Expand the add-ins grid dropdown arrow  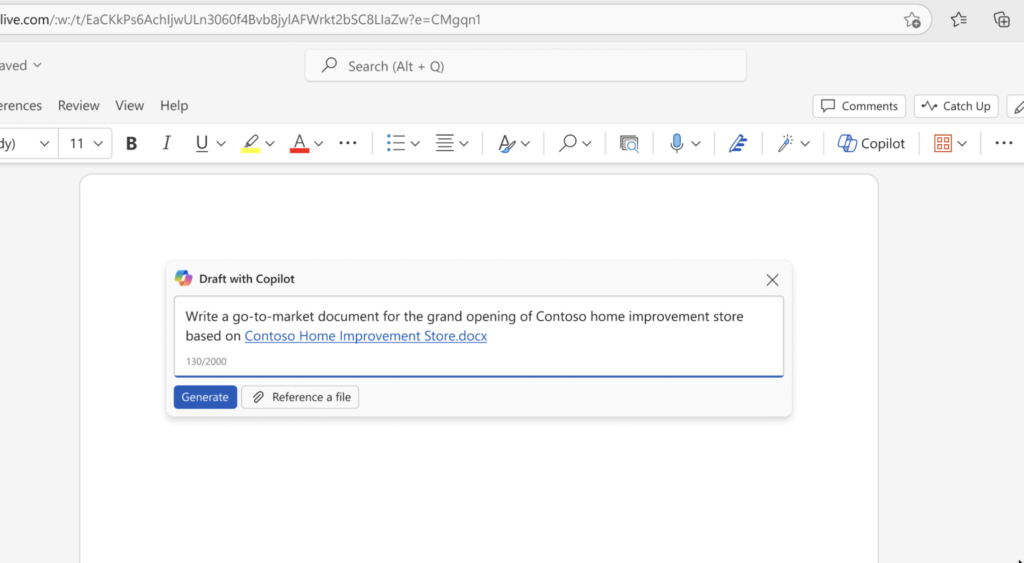pyautogui.click(x=962, y=144)
